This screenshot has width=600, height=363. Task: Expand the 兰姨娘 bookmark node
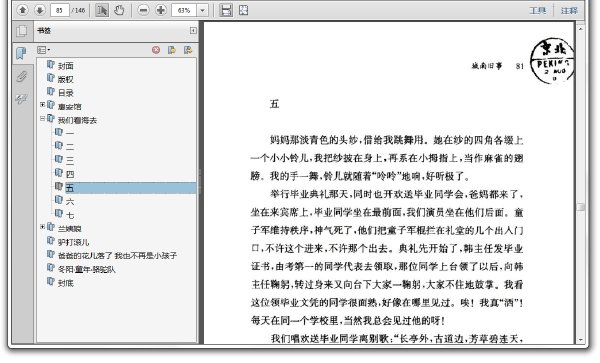tap(42, 226)
